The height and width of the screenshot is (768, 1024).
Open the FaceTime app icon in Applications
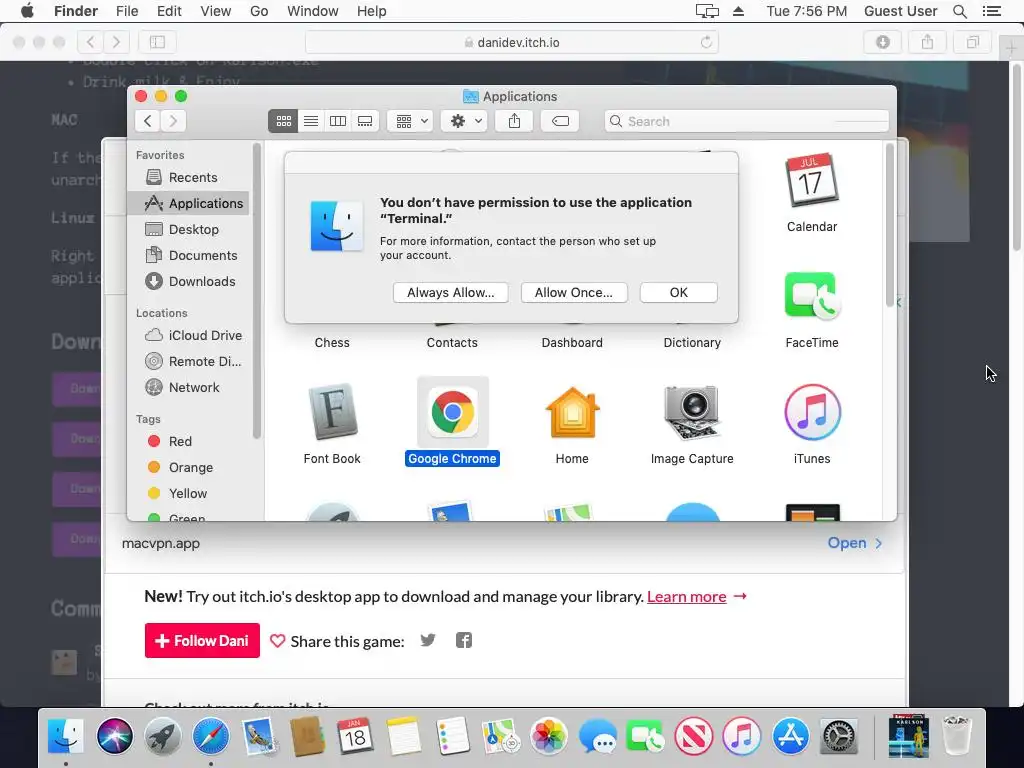[812, 296]
